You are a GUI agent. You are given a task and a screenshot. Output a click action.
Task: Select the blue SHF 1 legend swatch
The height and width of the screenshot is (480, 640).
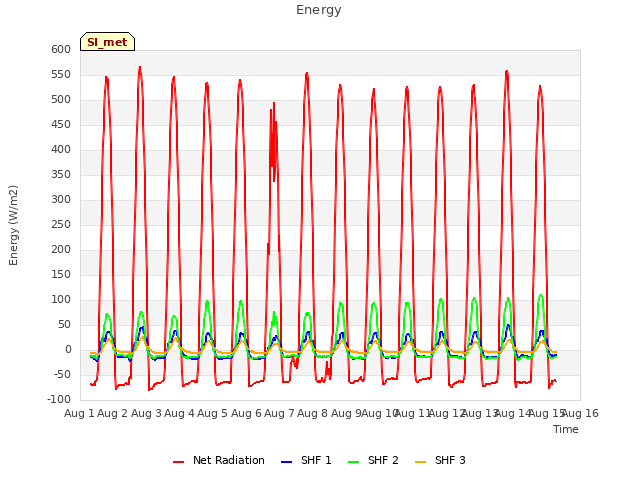[x=287, y=462]
